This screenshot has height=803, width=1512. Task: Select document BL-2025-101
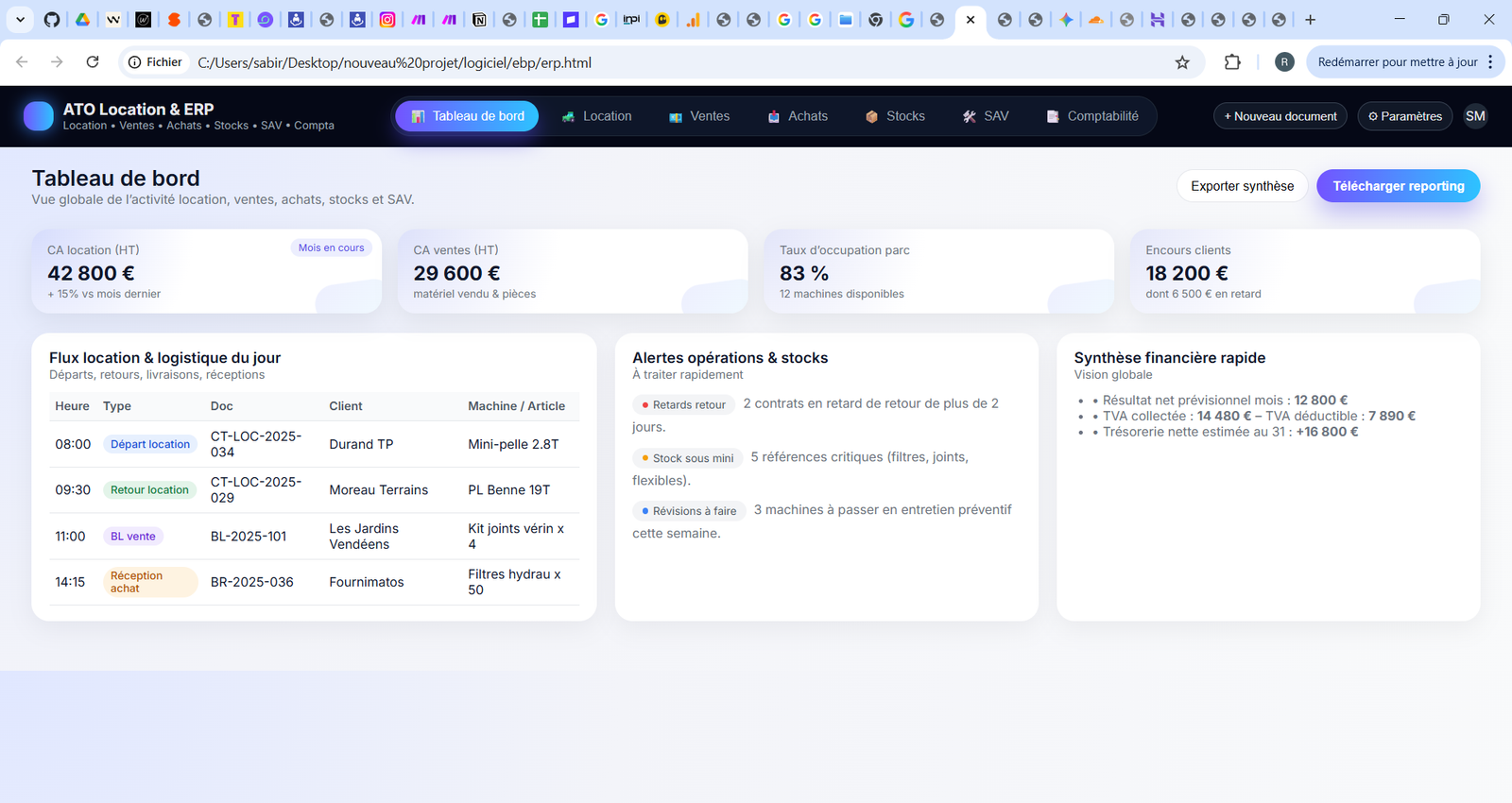click(x=249, y=536)
